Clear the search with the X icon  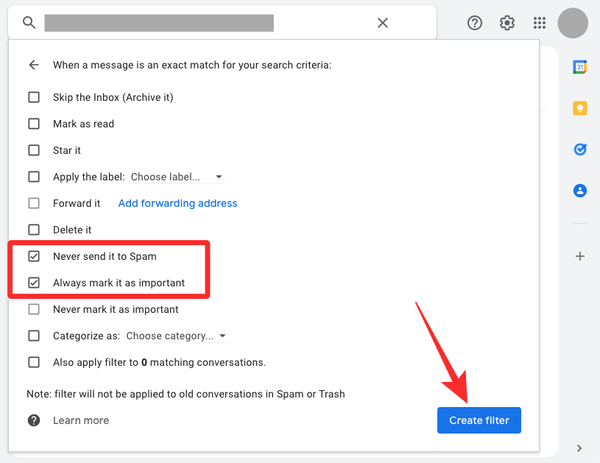point(383,23)
